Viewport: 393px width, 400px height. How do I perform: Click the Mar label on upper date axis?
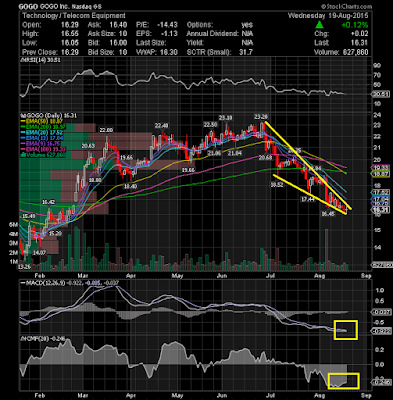point(82,276)
